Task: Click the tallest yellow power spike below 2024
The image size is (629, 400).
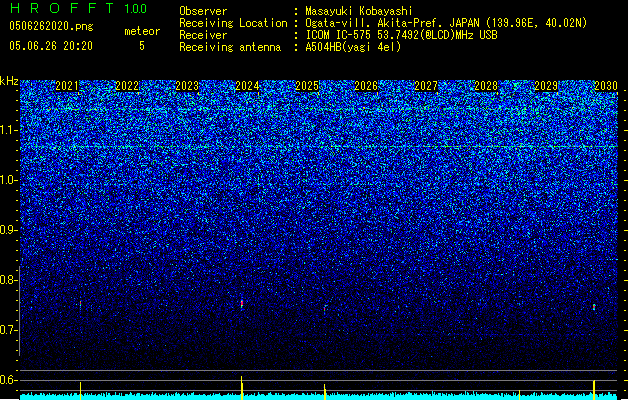Action: pyautogui.click(x=242, y=388)
